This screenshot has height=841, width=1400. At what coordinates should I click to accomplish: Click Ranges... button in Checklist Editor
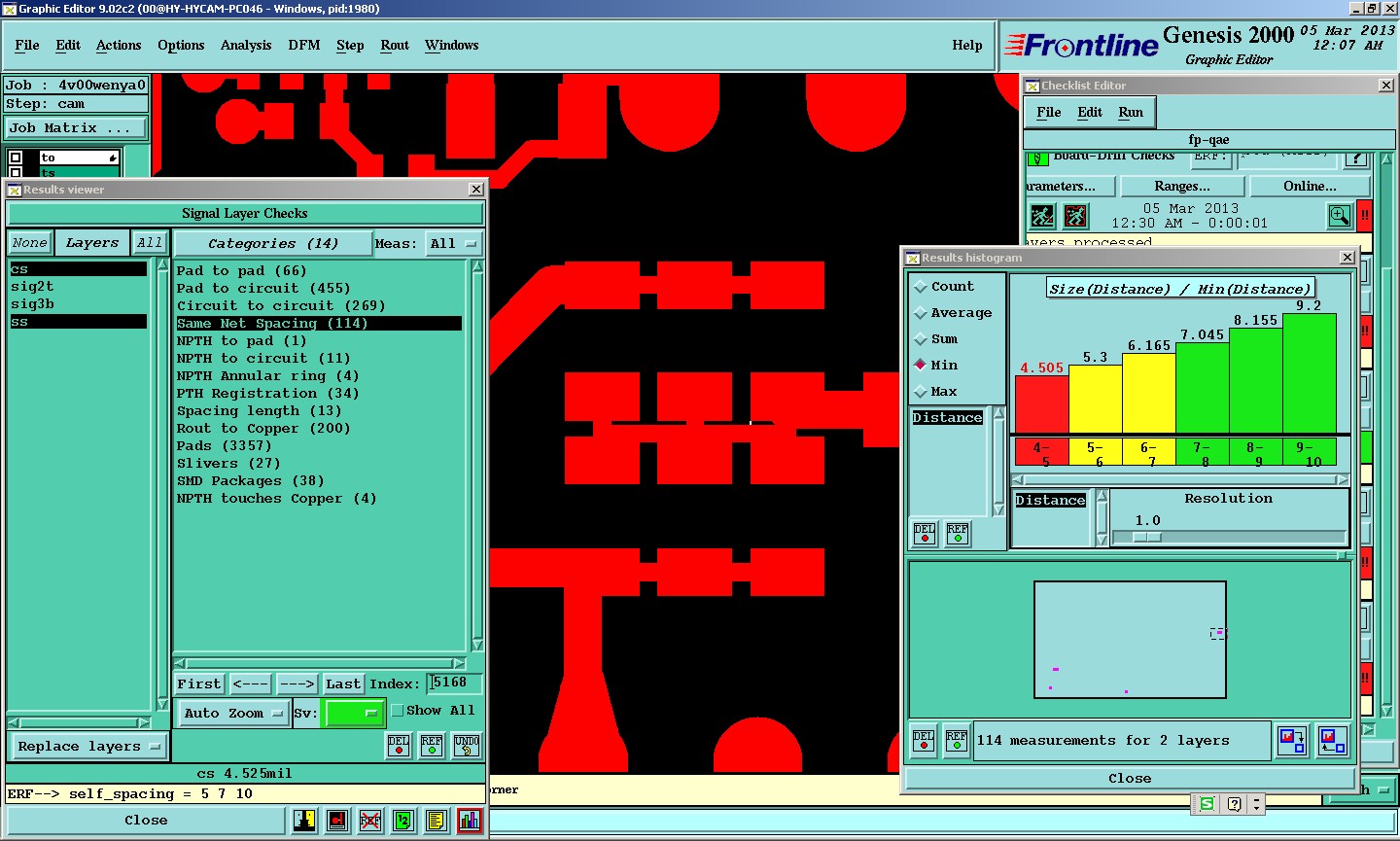[x=1182, y=187]
